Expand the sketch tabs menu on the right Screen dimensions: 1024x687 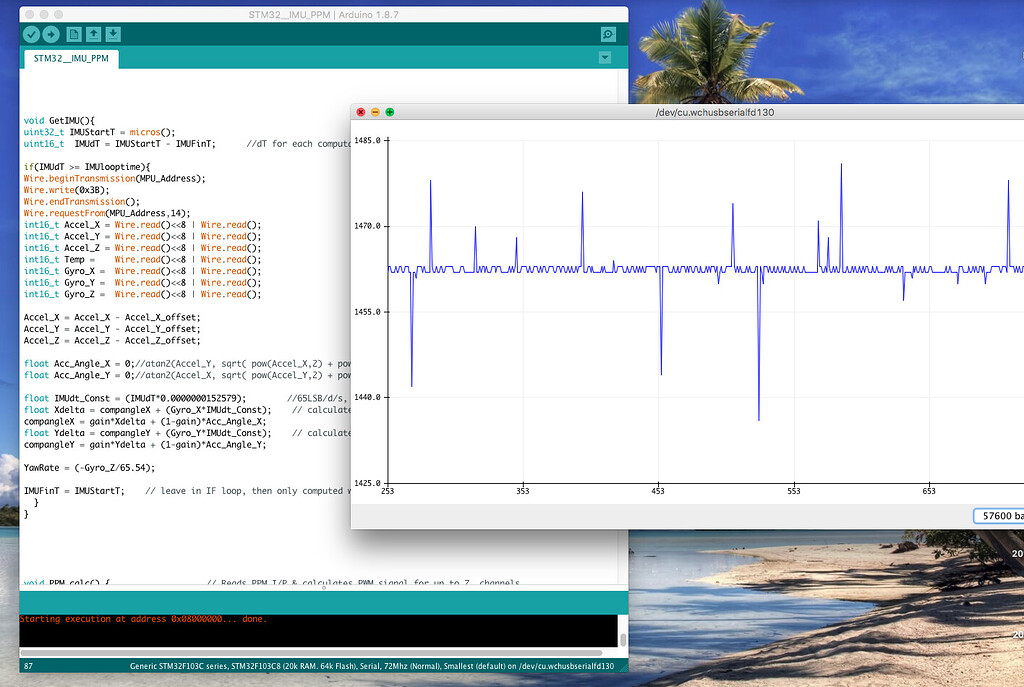tap(604, 57)
